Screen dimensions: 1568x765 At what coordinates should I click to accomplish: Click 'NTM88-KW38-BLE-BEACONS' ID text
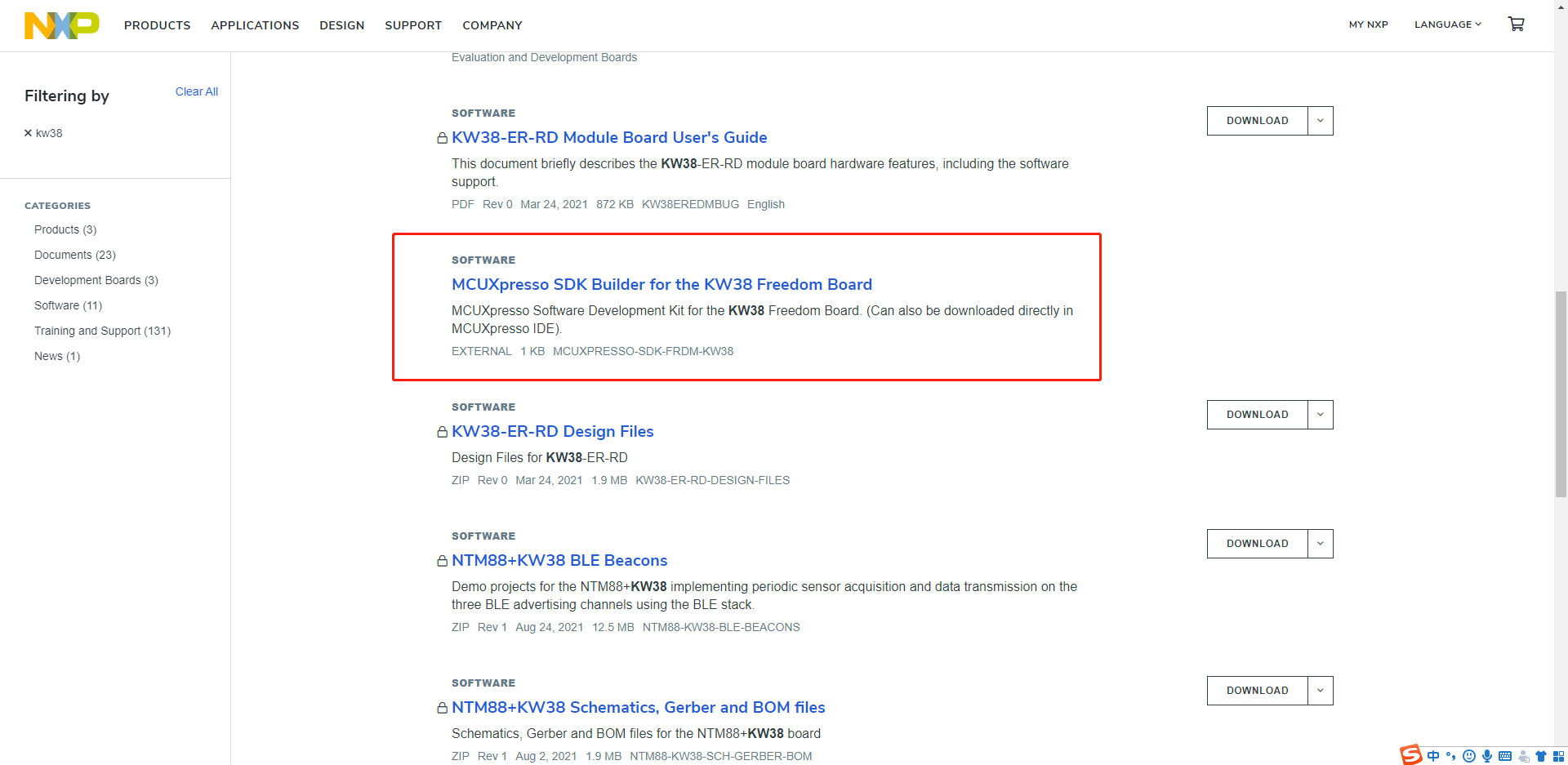pyautogui.click(x=721, y=627)
